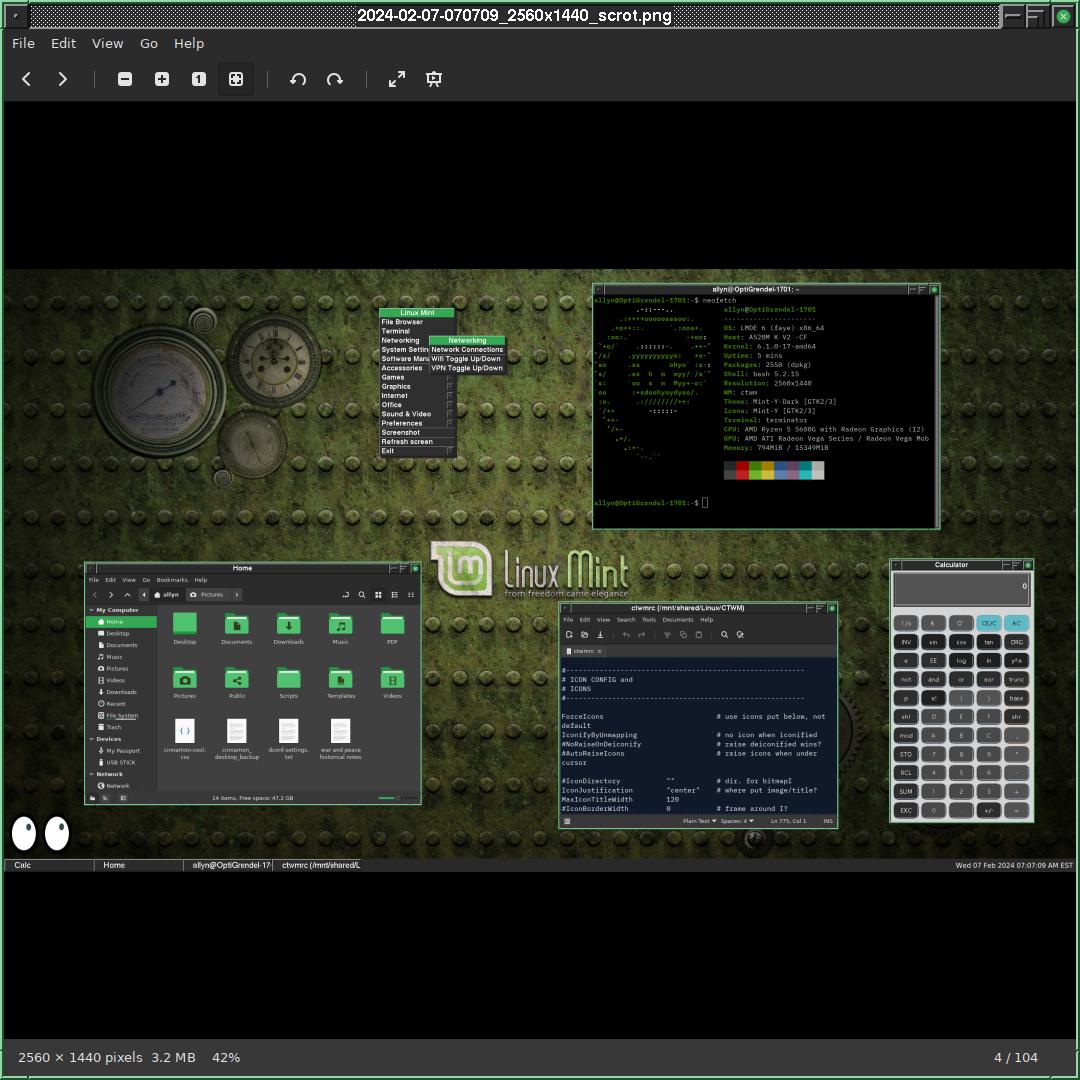The height and width of the screenshot is (1080, 1080).
Task: Click the 4 / 104 image counter
Action: tap(1015, 1057)
